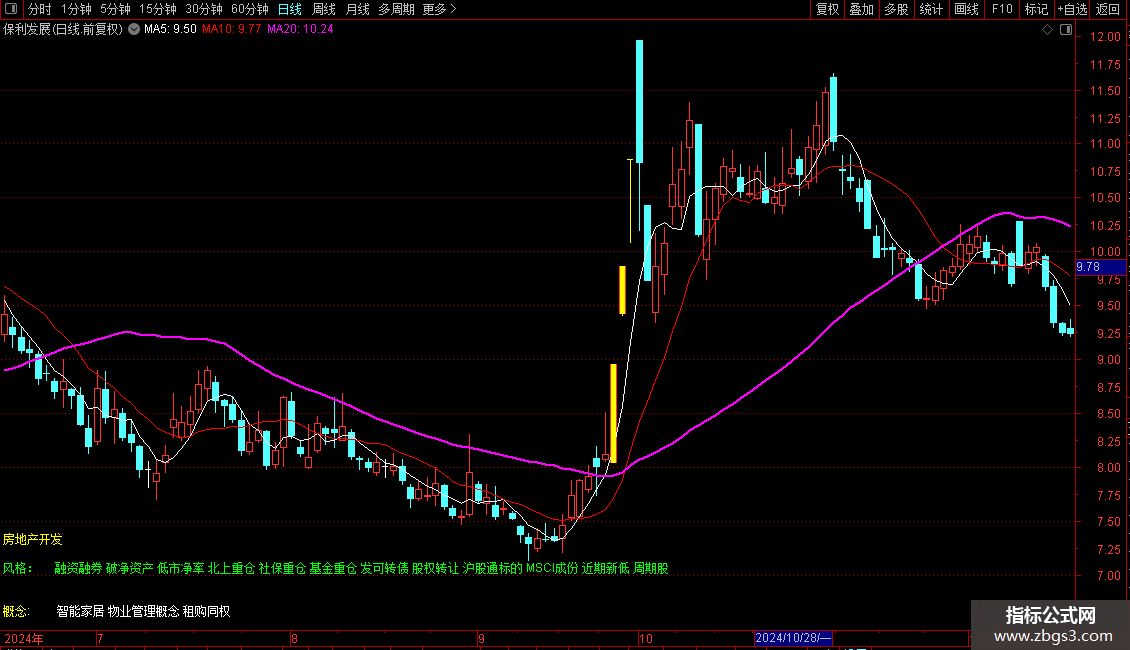Image resolution: width=1130 pixels, height=650 pixels.
Task: Select the 5分钟 period tab
Action: click(x=115, y=9)
